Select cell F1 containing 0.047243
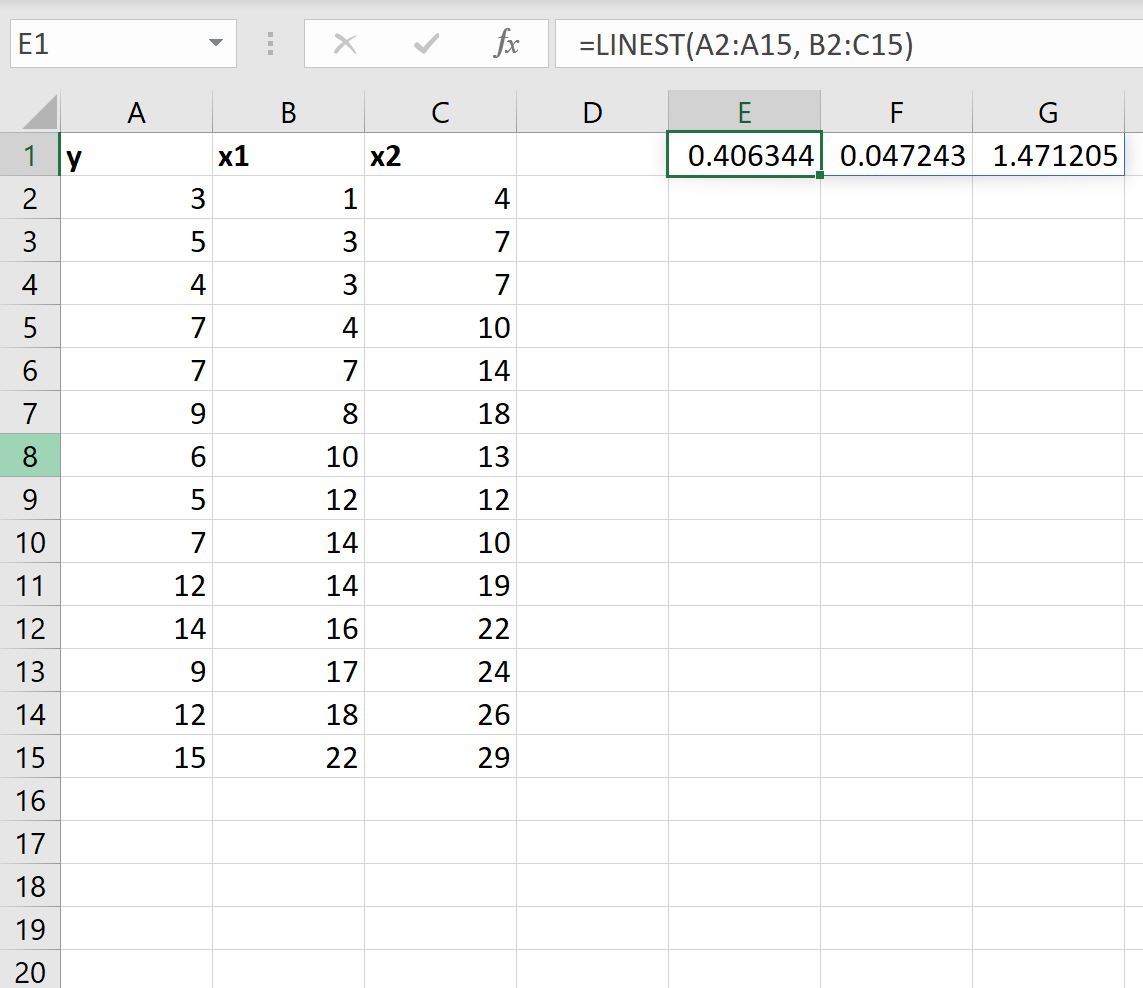Viewport: 1143px width, 988px height. pyautogui.click(x=897, y=155)
